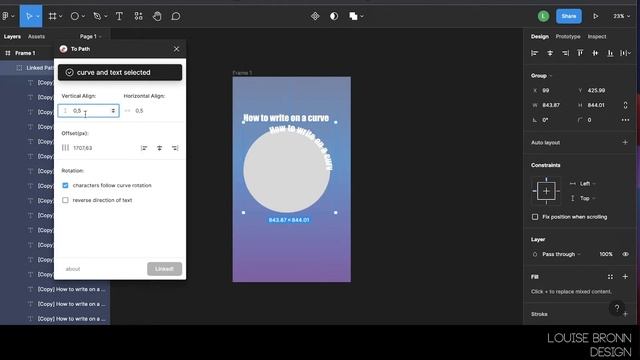Enable Fix position when scrolling
This screenshot has width=640, height=360.
coord(535,217)
